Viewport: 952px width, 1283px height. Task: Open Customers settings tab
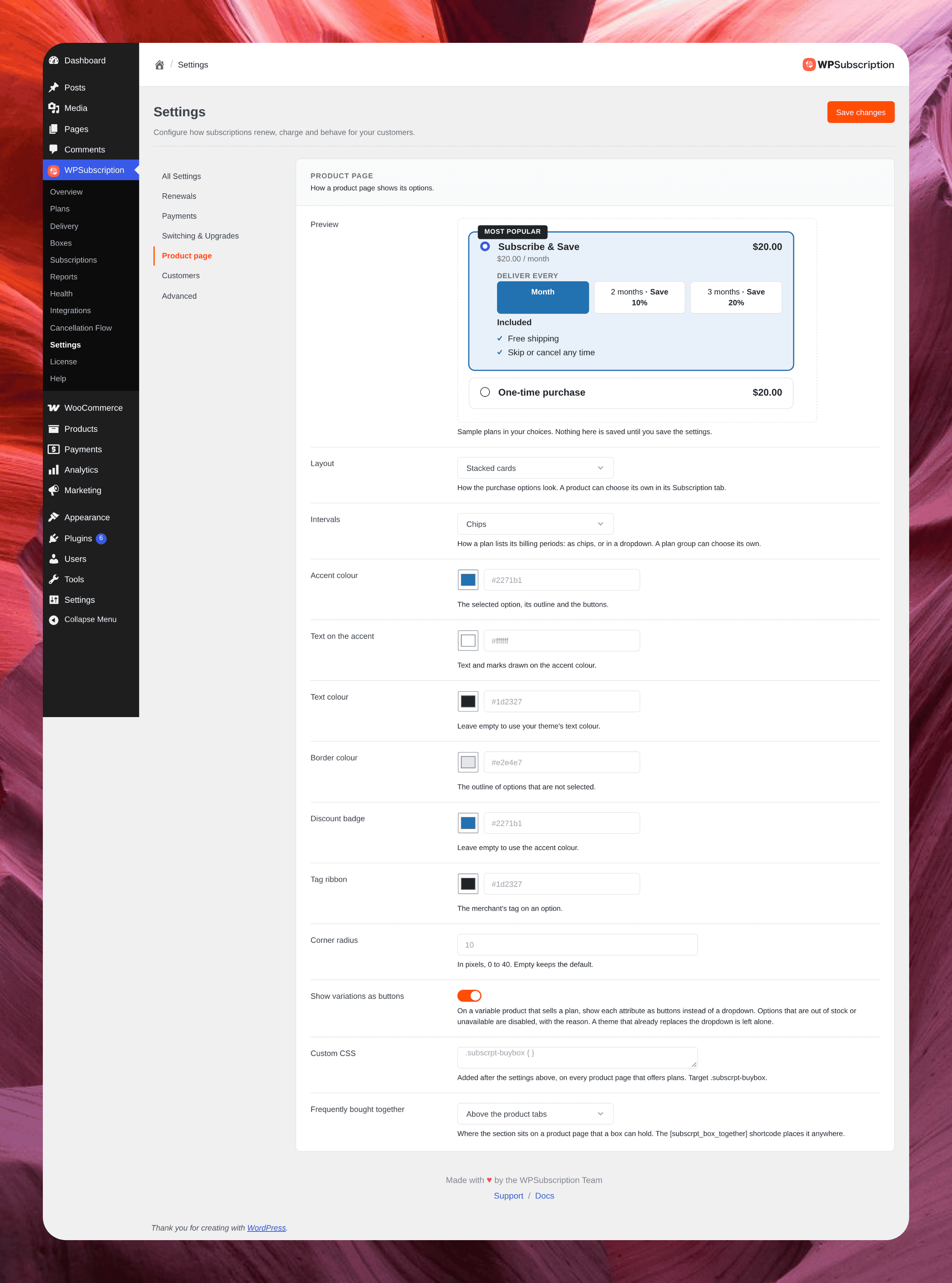click(x=181, y=275)
